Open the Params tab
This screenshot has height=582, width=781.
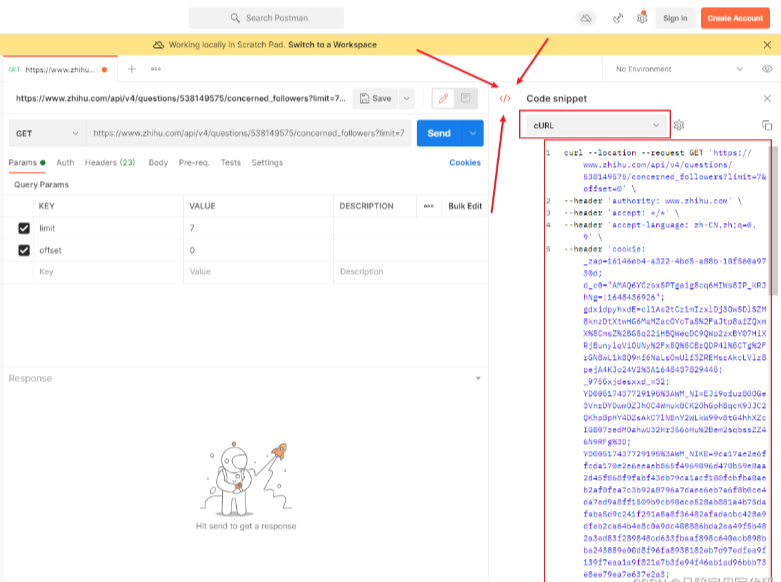[x=27, y=162]
